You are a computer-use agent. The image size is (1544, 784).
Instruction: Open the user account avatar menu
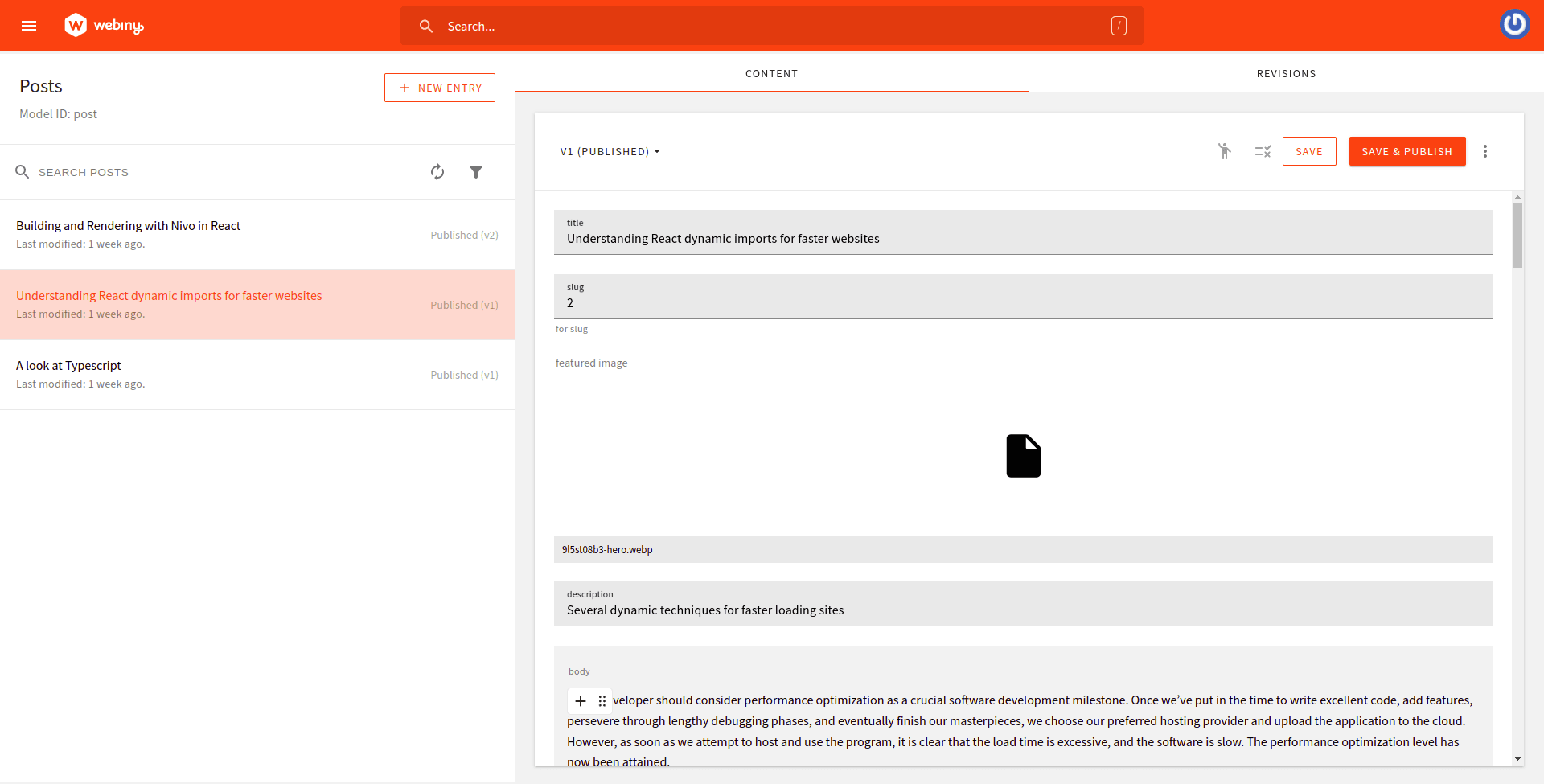(1514, 24)
